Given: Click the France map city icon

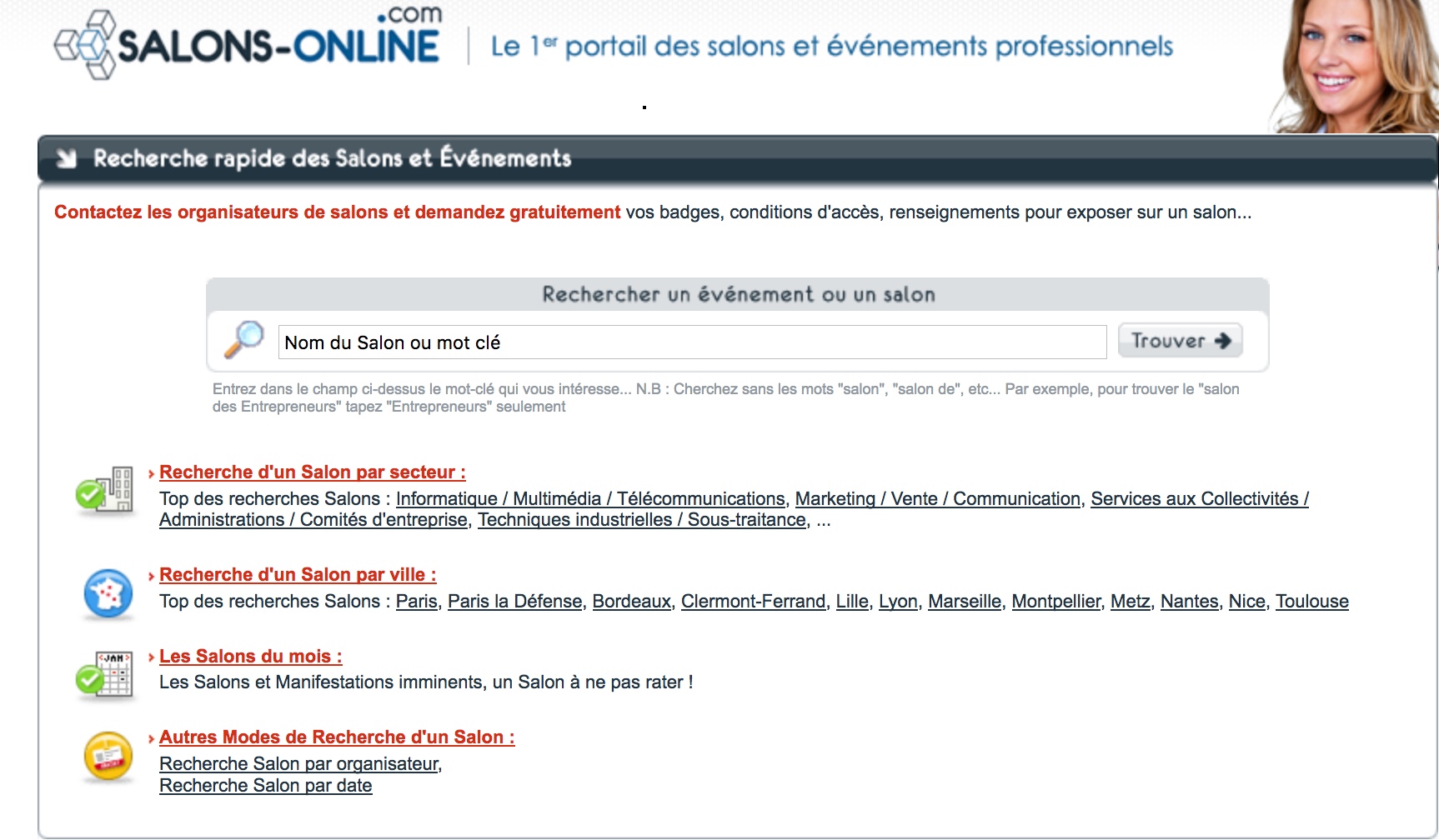Looking at the screenshot, I should point(108,593).
